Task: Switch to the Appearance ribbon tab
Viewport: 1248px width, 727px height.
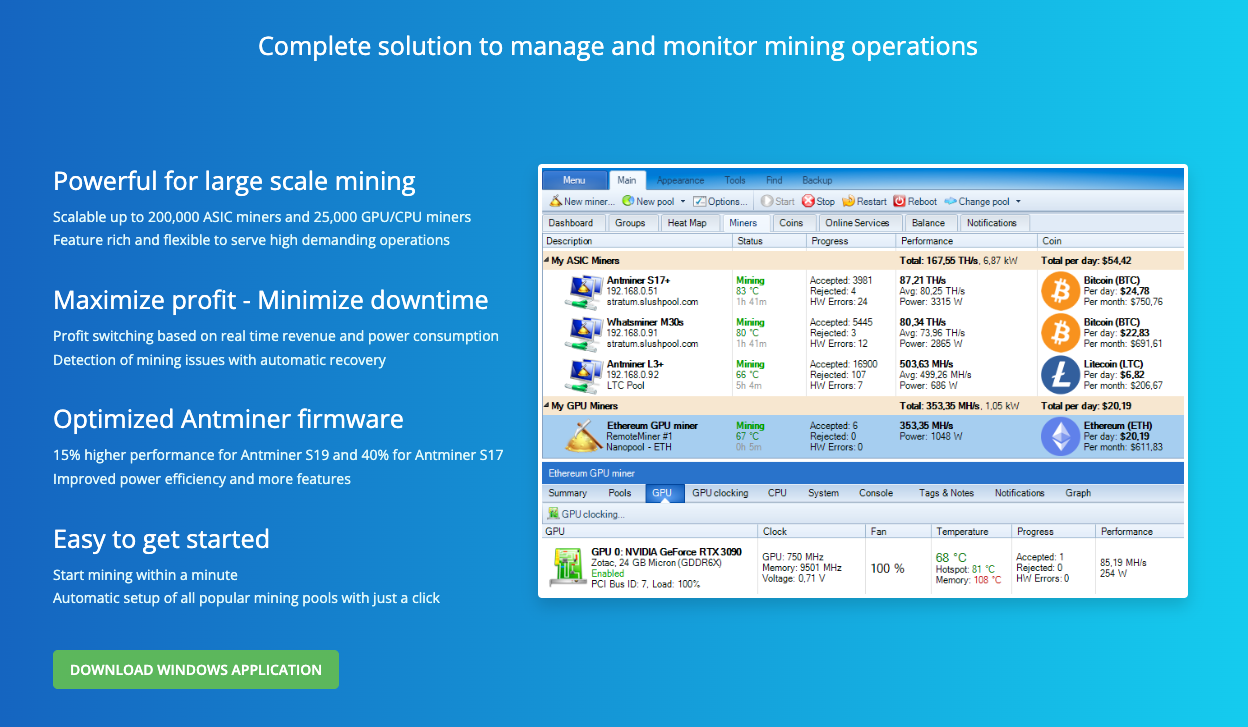Action: tap(681, 180)
